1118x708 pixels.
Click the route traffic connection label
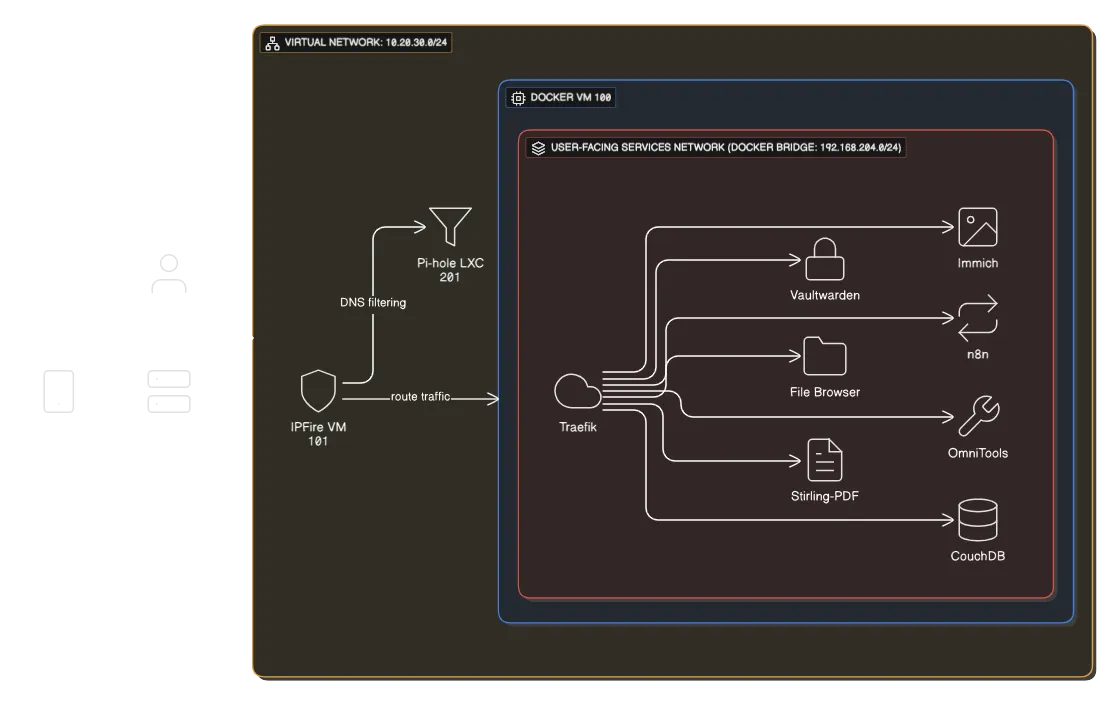coord(421,396)
